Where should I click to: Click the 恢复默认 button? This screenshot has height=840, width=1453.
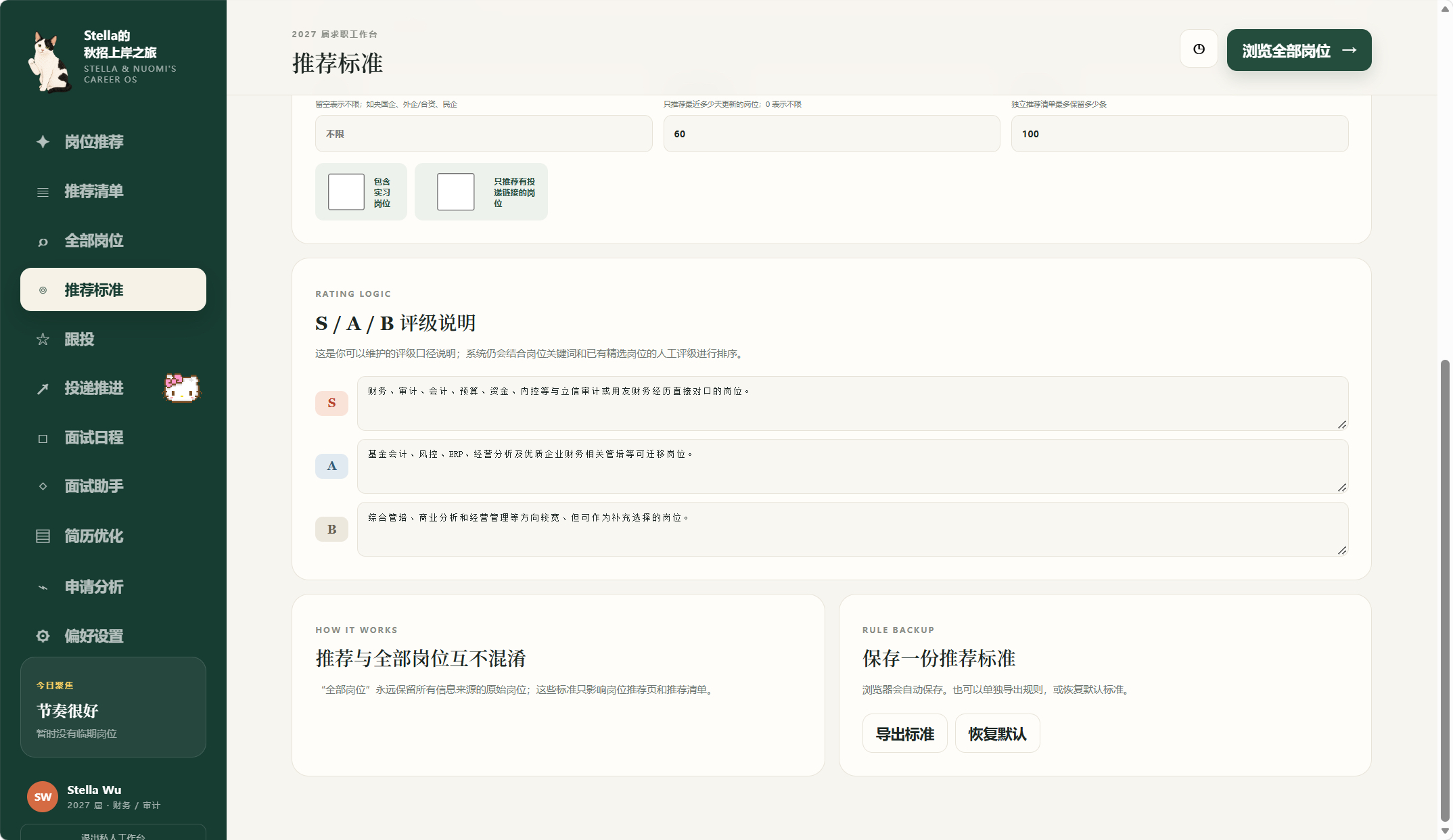click(x=997, y=734)
